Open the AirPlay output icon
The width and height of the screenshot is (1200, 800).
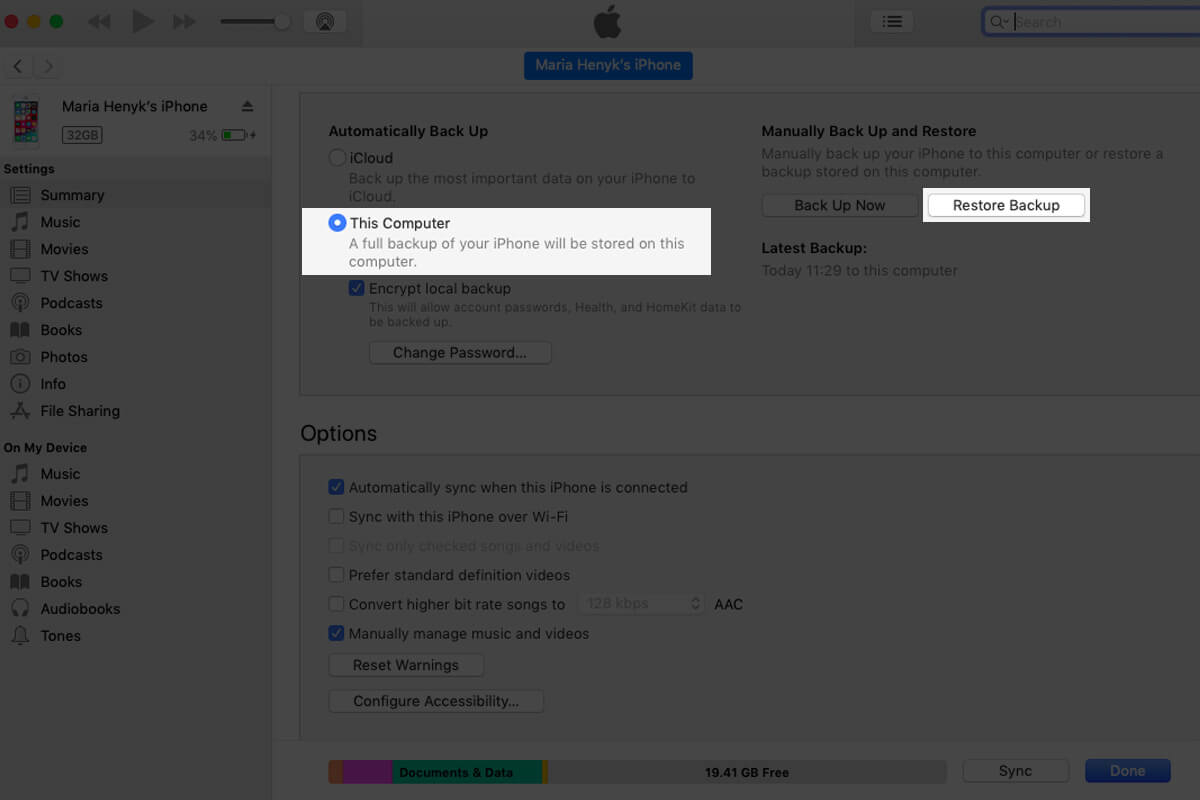pos(324,21)
